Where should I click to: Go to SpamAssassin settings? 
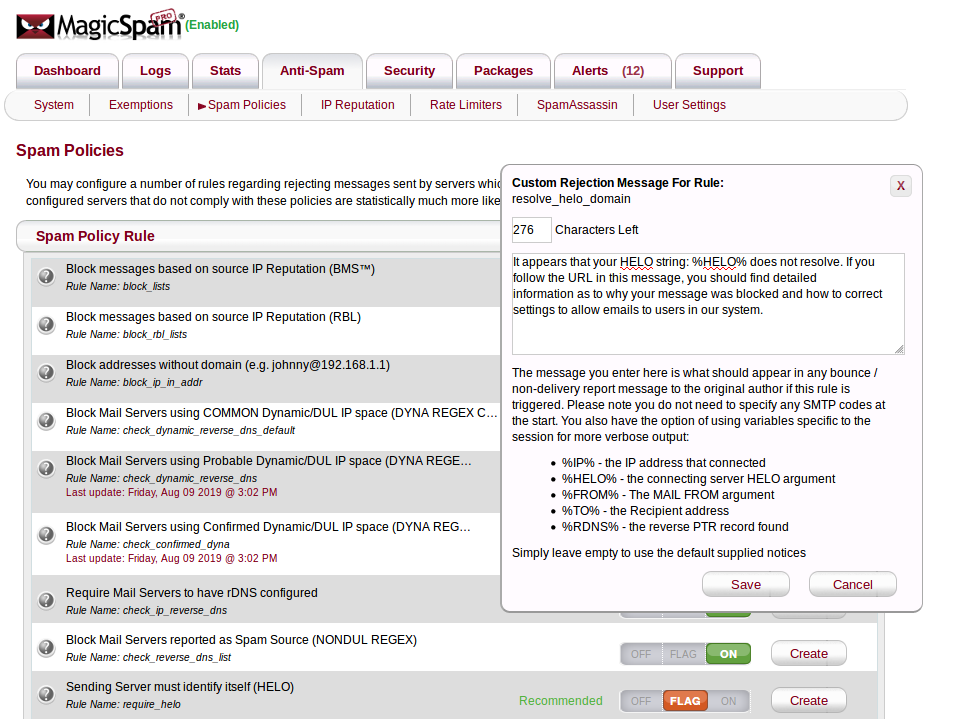pyautogui.click(x=577, y=105)
